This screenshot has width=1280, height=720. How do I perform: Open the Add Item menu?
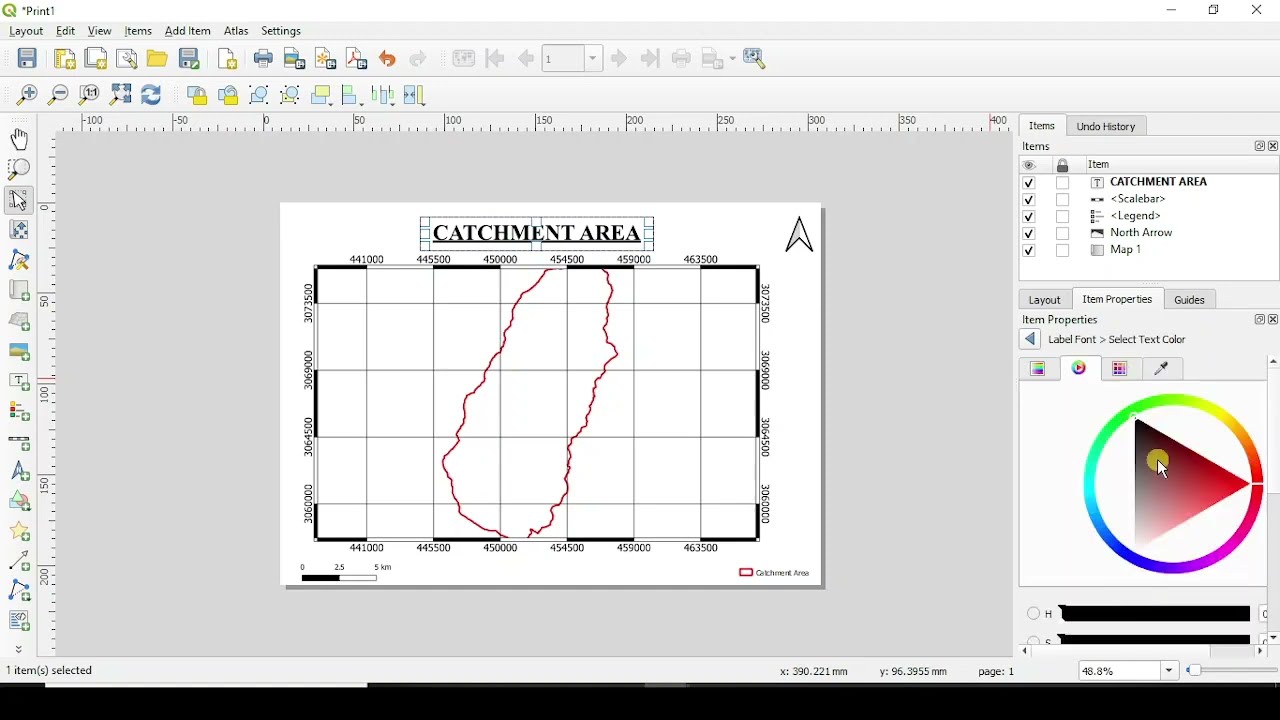click(x=188, y=32)
